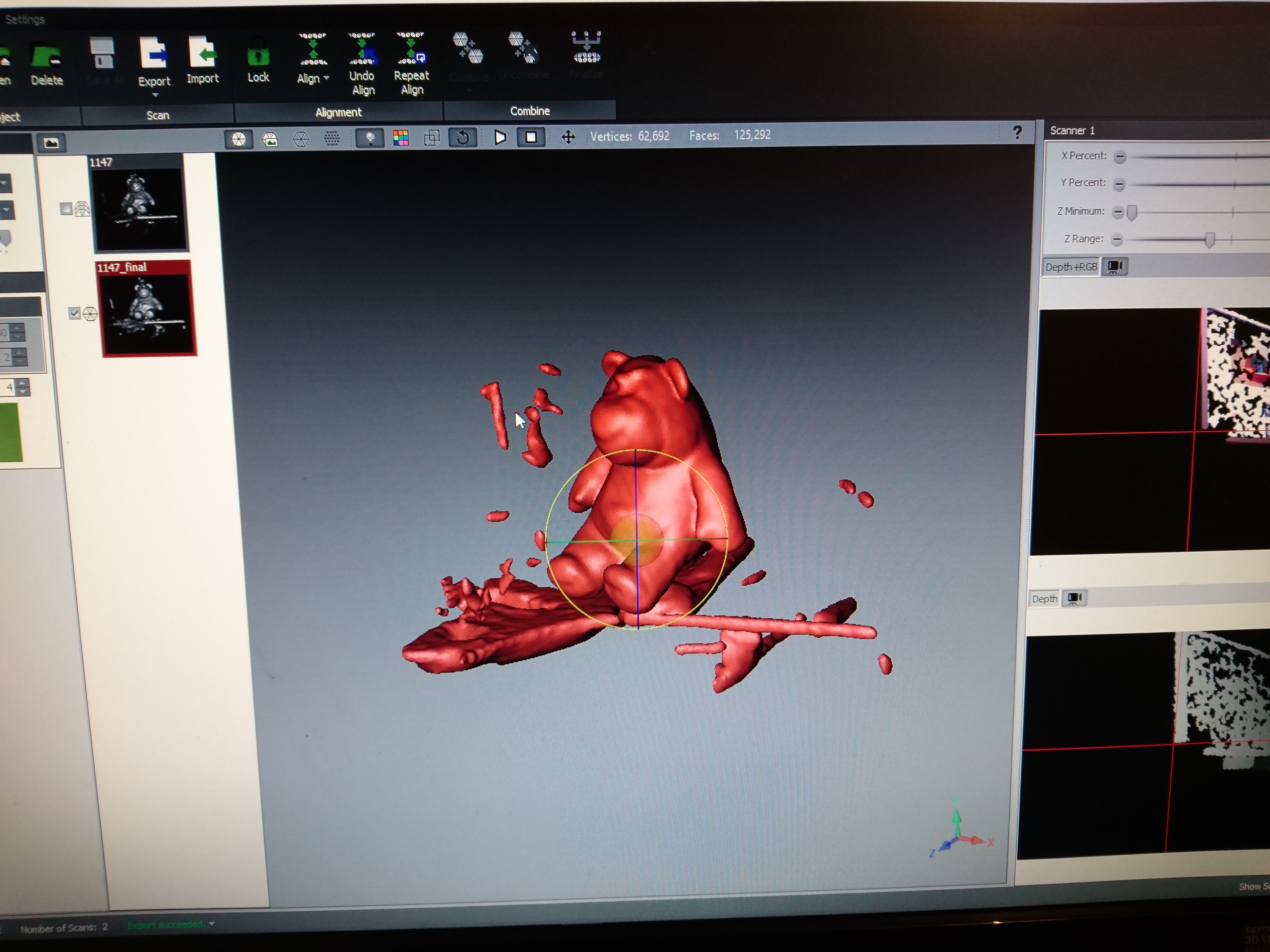1270x952 pixels.
Task: Select textured mesh view mode
Action: 270,139
